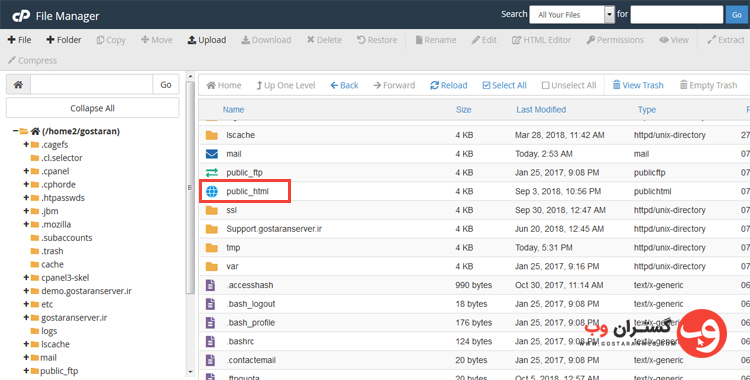Viewport: 750px width, 380px height.
Task: Collapse the /home2/gostaran root node
Action: tap(16, 131)
